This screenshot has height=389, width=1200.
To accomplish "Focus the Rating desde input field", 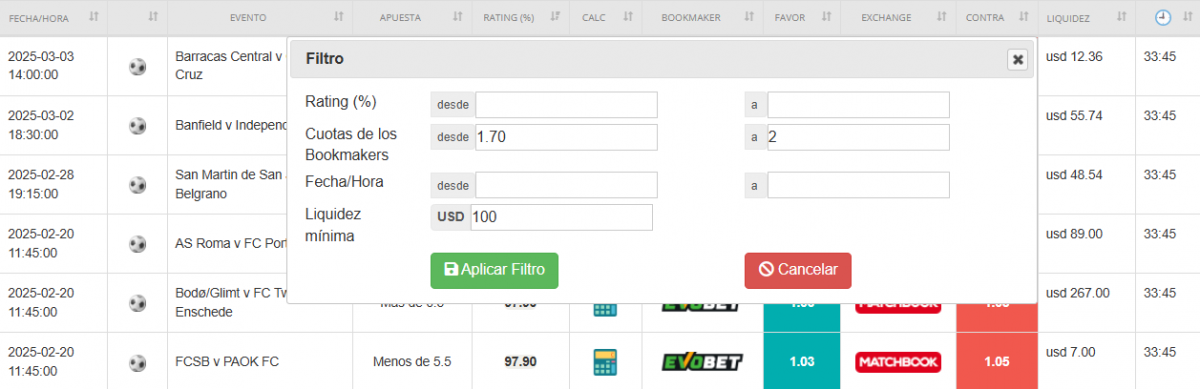I will tap(566, 105).
